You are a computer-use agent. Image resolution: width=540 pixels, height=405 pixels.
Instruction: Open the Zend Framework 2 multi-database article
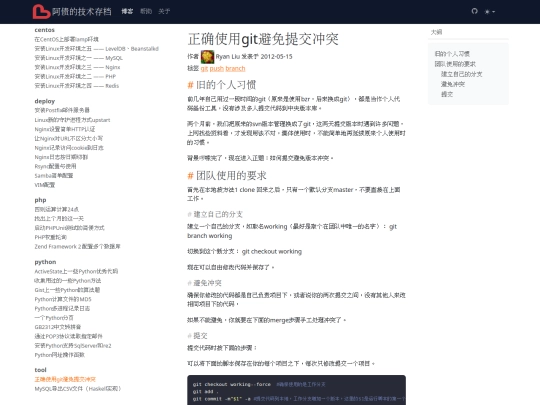click(77, 247)
